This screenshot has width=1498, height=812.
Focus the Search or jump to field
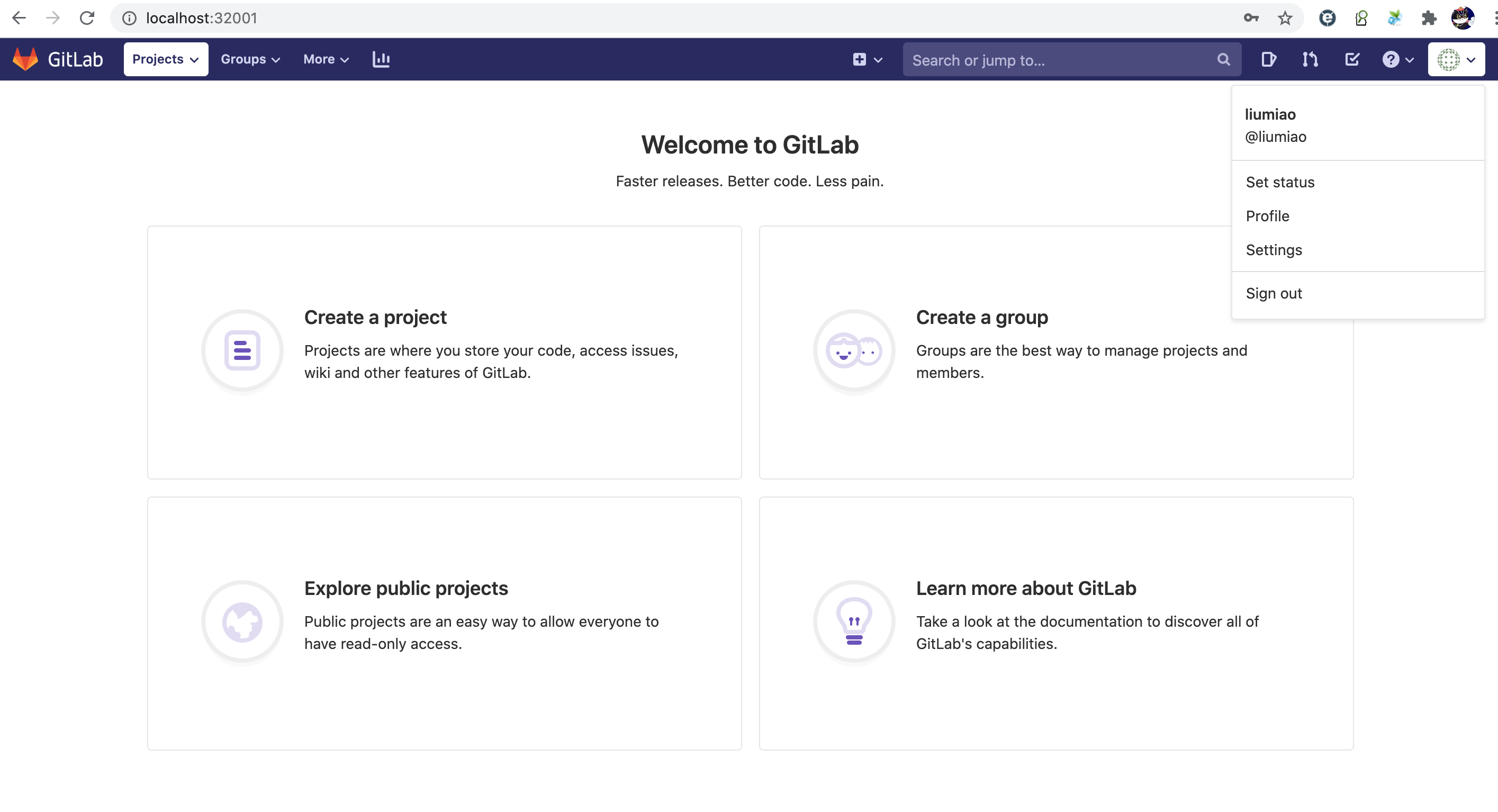[x=1072, y=60]
